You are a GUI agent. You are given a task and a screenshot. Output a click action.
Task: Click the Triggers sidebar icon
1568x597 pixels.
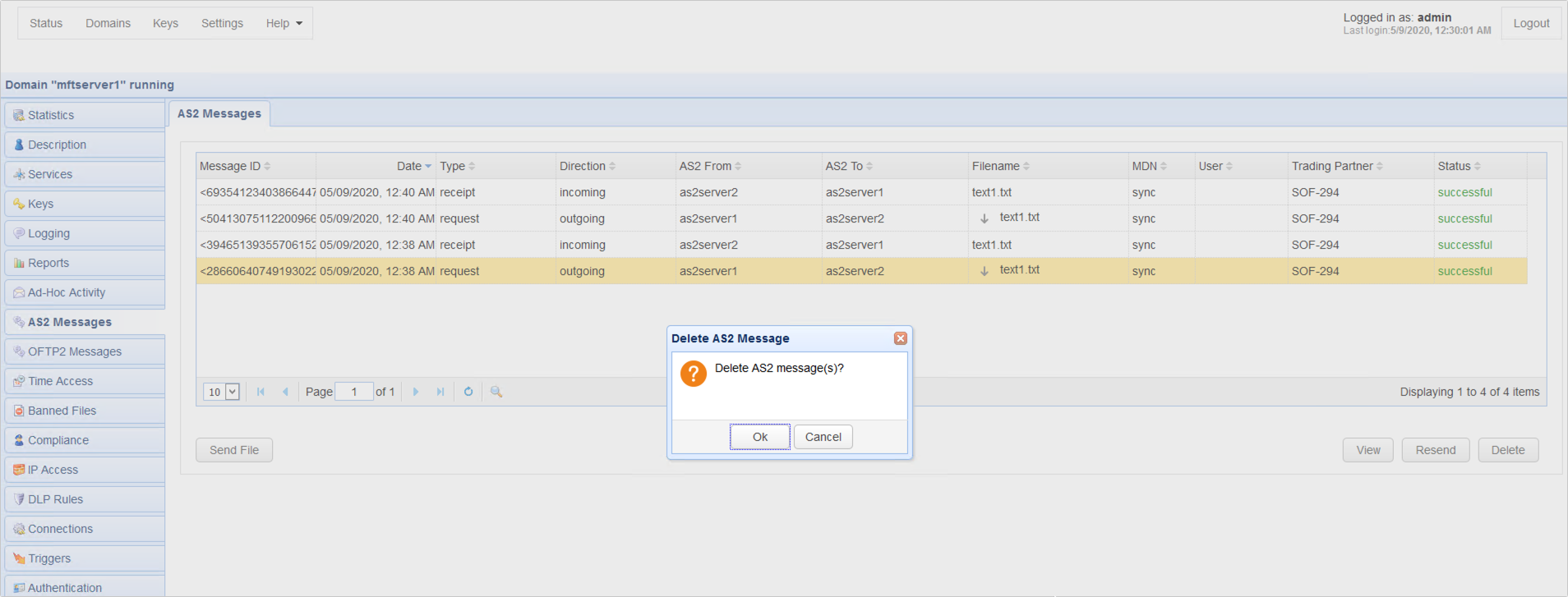point(19,559)
